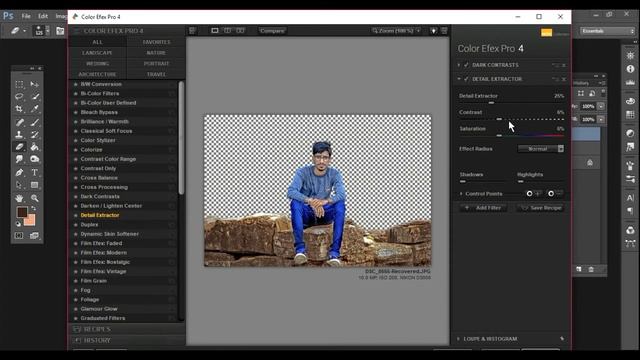Open the Essentials workspace dropdown in Photoshop

607,31
